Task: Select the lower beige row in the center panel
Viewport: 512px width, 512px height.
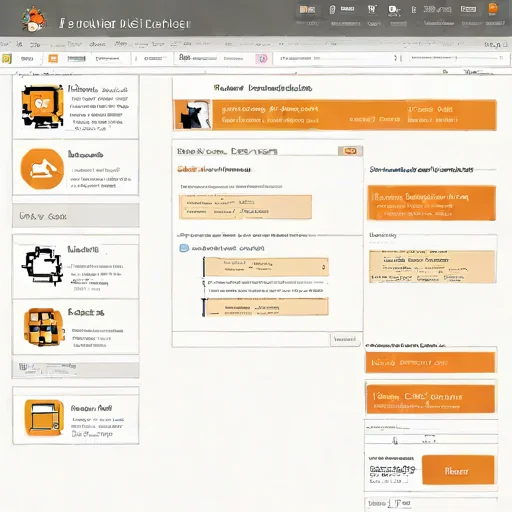Action: [267, 307]
